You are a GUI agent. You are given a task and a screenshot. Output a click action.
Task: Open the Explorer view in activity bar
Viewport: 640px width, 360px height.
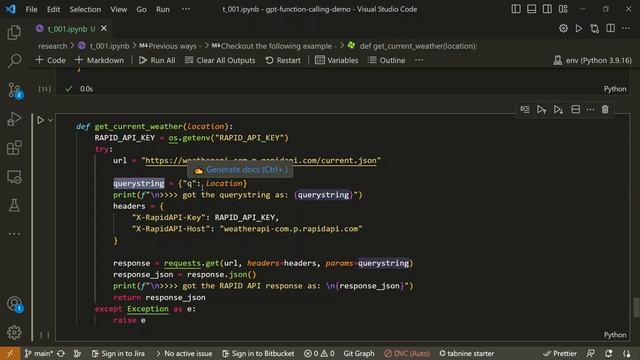(14, 33)
